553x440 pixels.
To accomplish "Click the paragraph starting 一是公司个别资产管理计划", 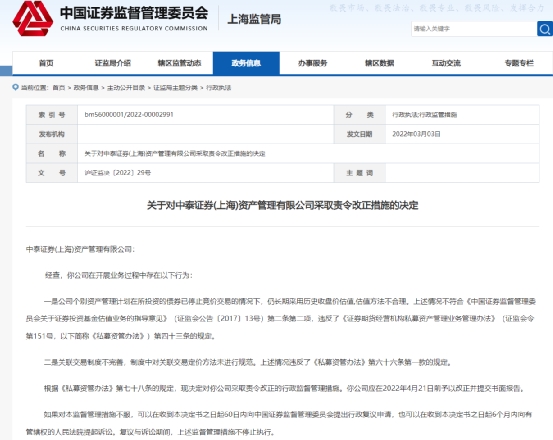I will (281, 318).
